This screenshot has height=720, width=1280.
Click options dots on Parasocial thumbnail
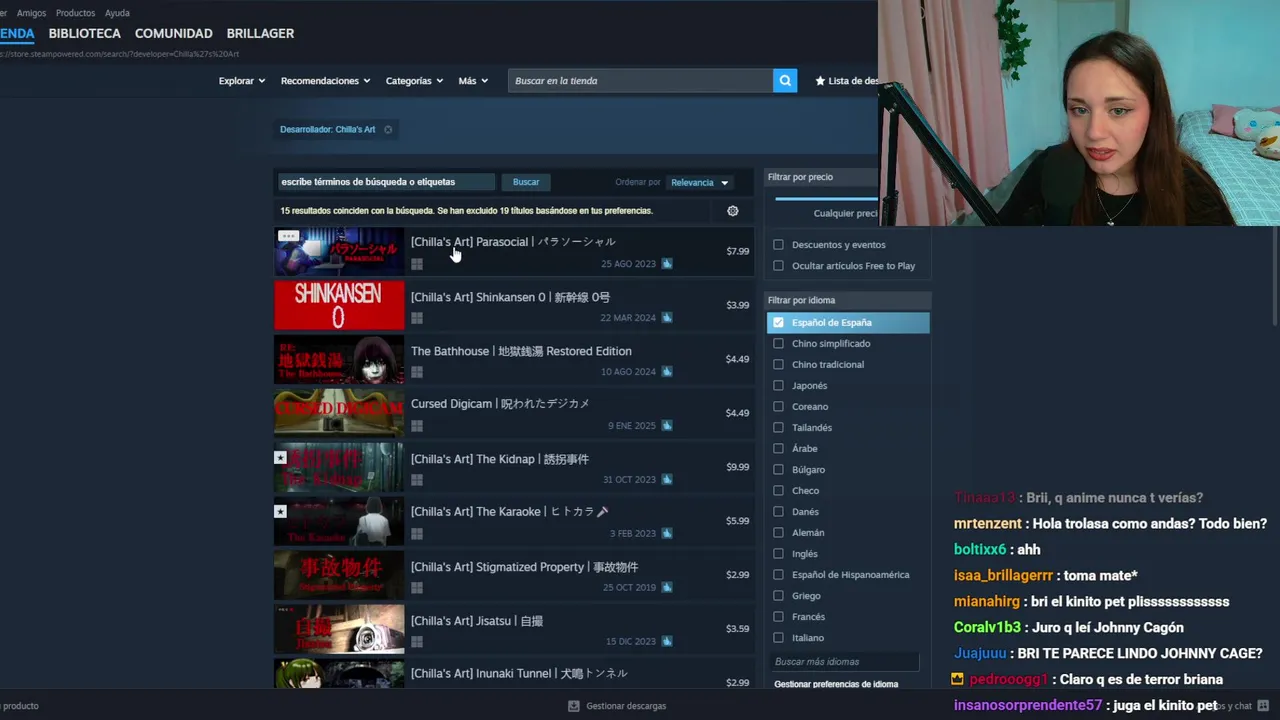tap(288, 236)
